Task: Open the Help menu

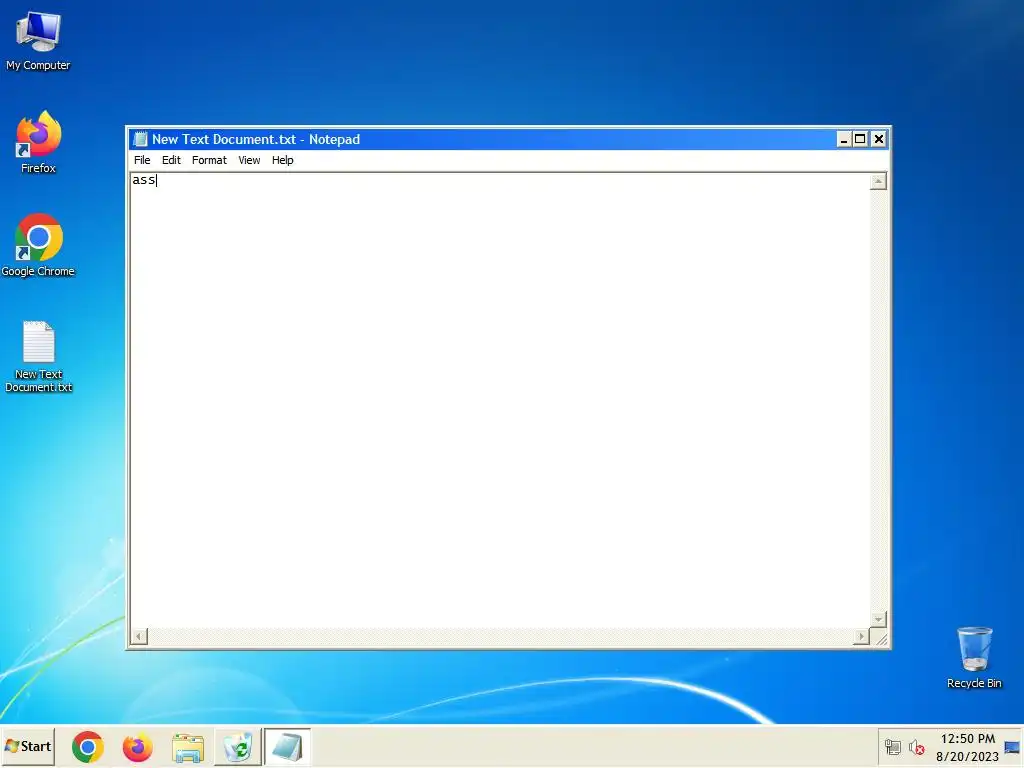Action: pyautogui.click(x=282, y=160)
